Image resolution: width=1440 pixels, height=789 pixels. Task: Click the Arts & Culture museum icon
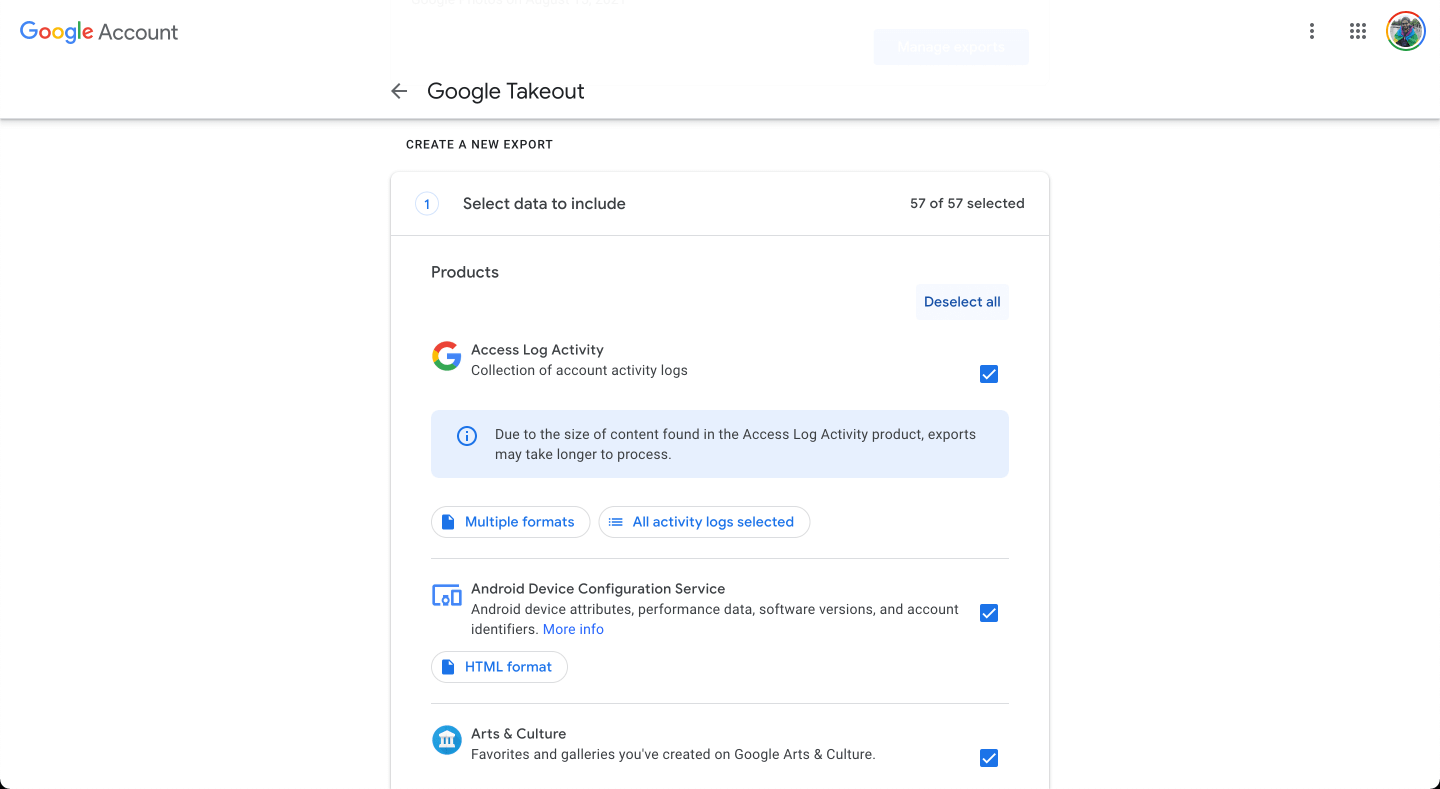[446, 740]
